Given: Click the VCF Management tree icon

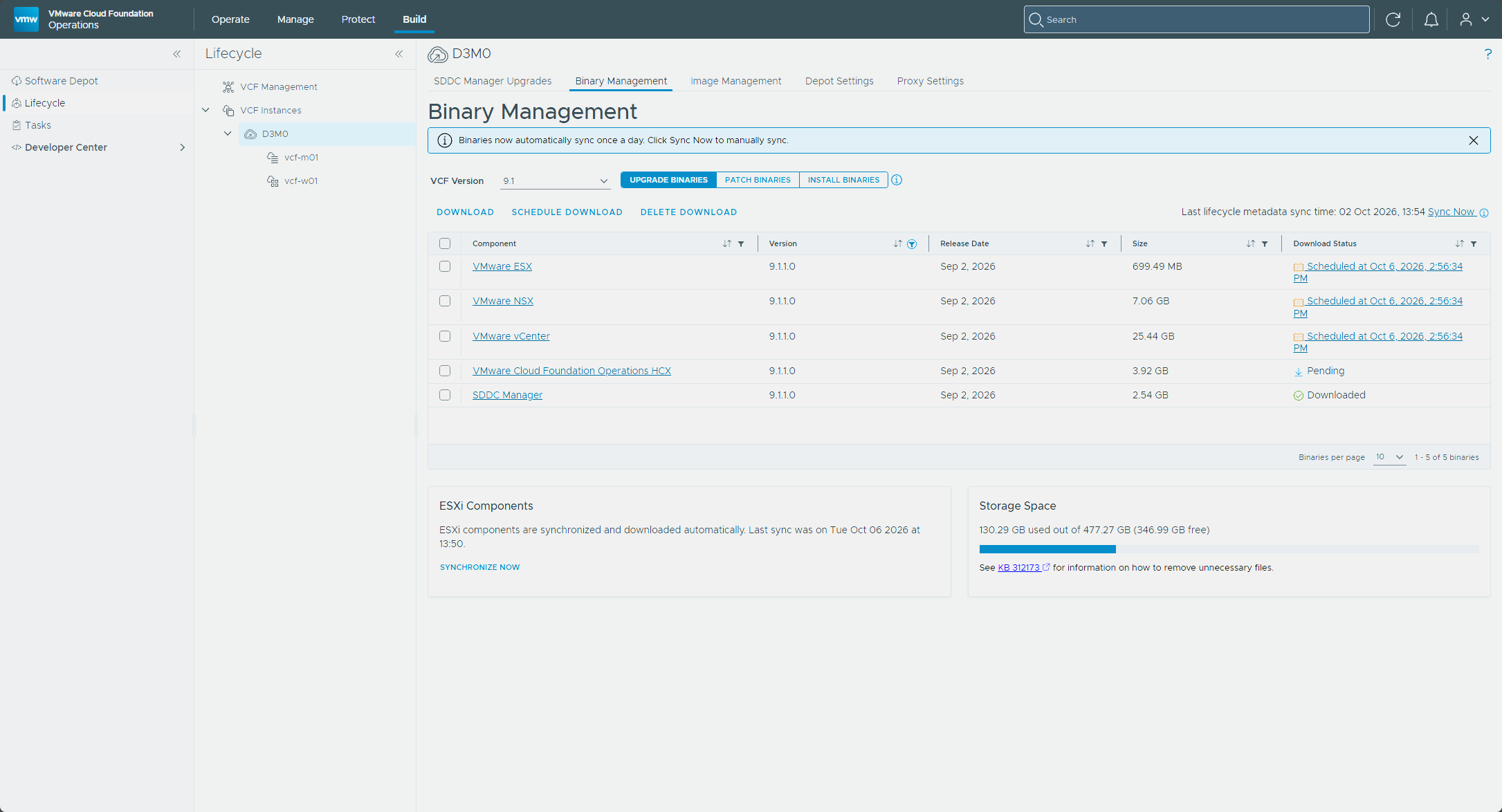Looking at the screenshot, I should click(x=228, y=87).
